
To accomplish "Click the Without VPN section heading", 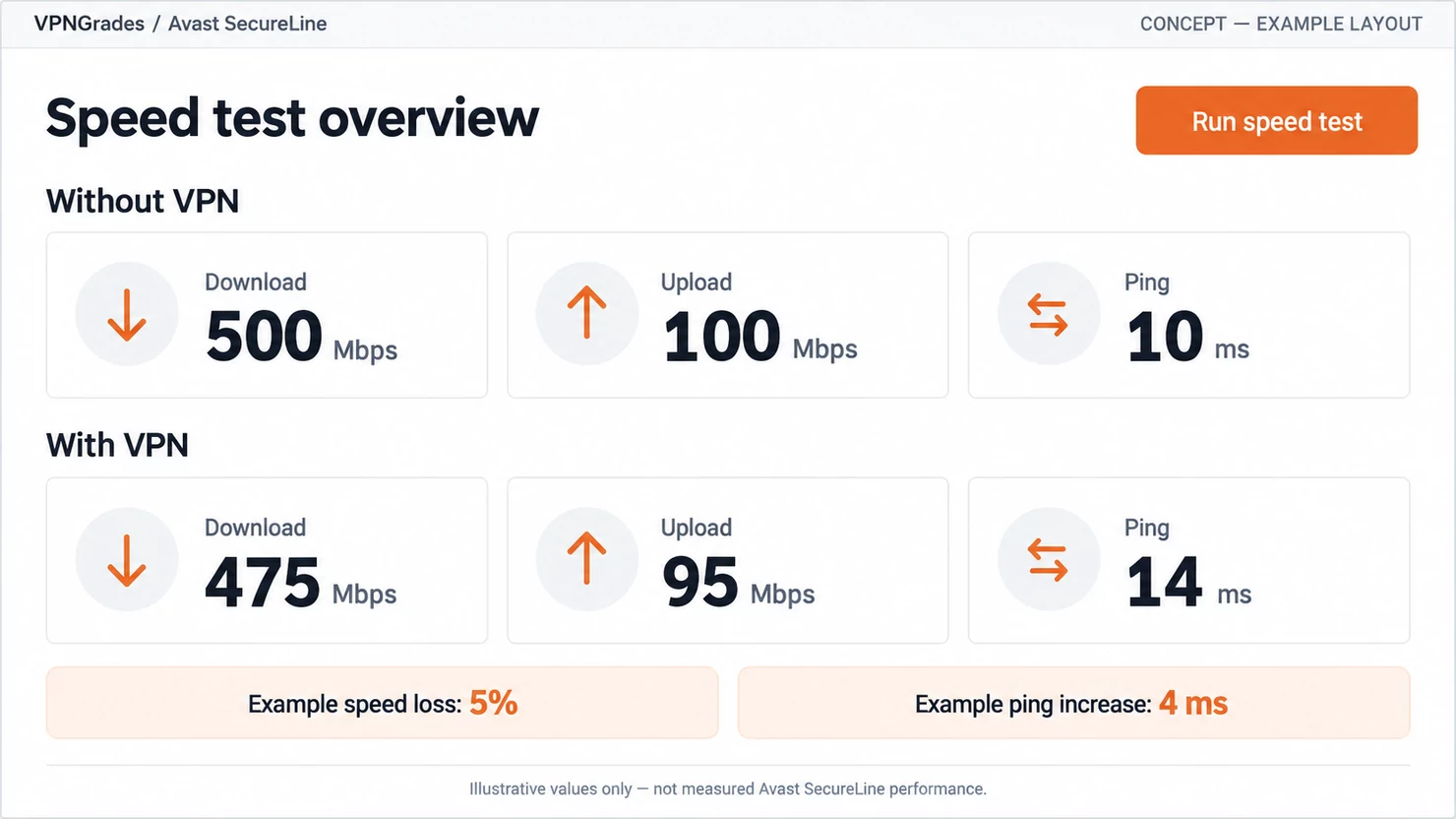I will (143, 201).
